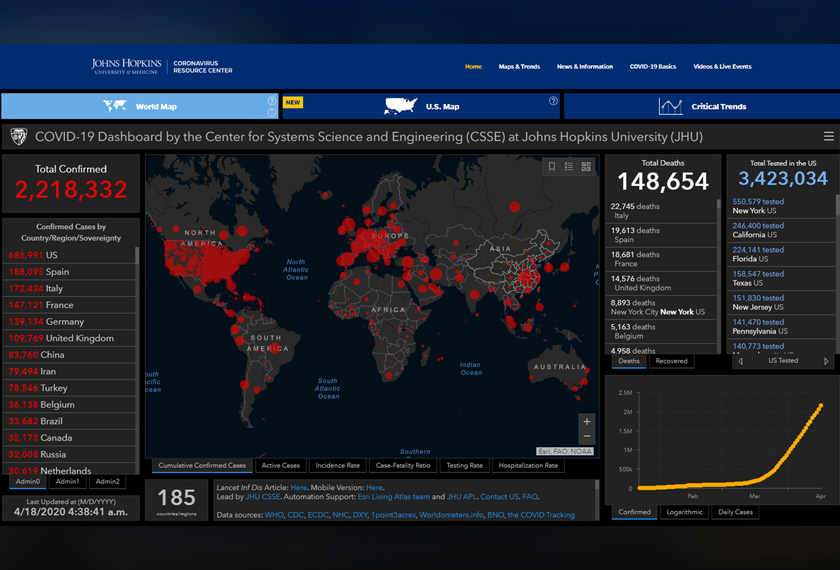Click the Critical Trends chart icon
This screenshot has width=840, height=570.
(x=670, y=107)
